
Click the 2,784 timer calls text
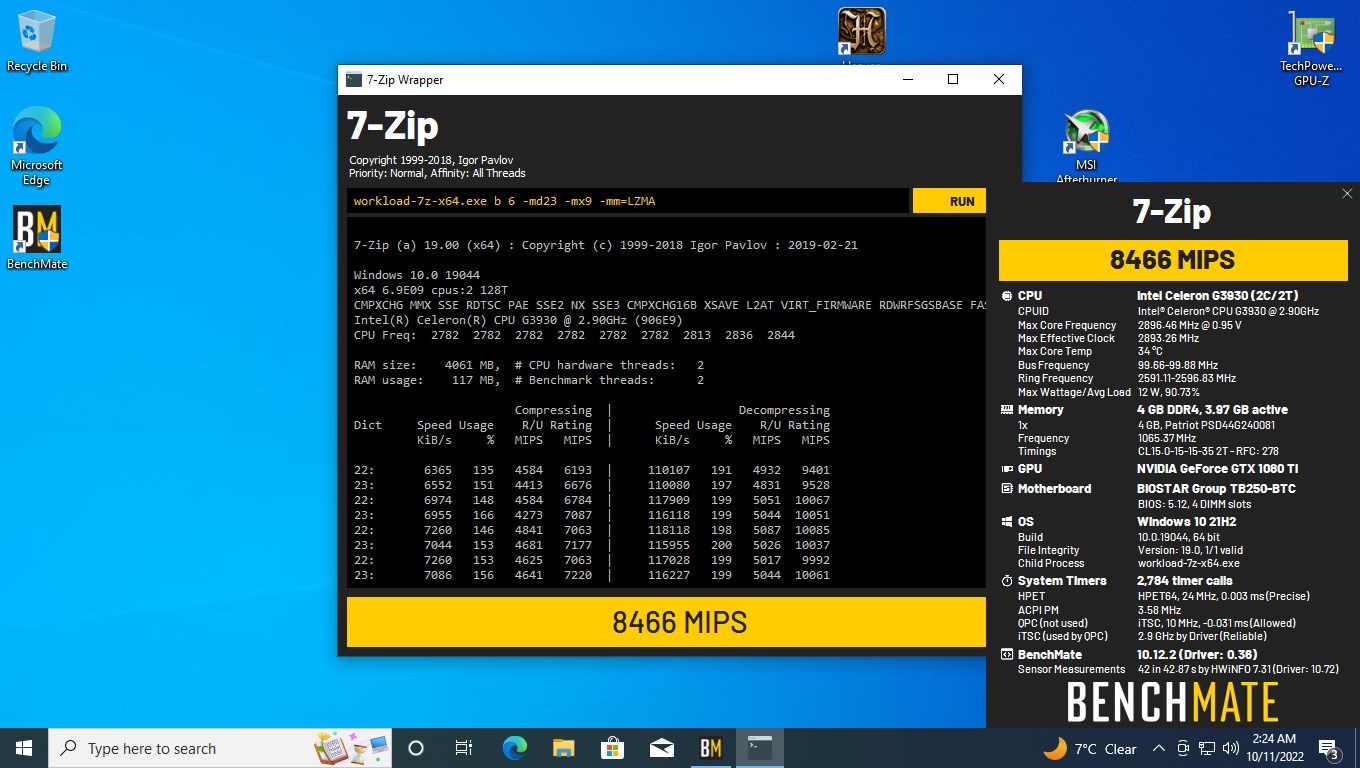[x=1185, y=581]
